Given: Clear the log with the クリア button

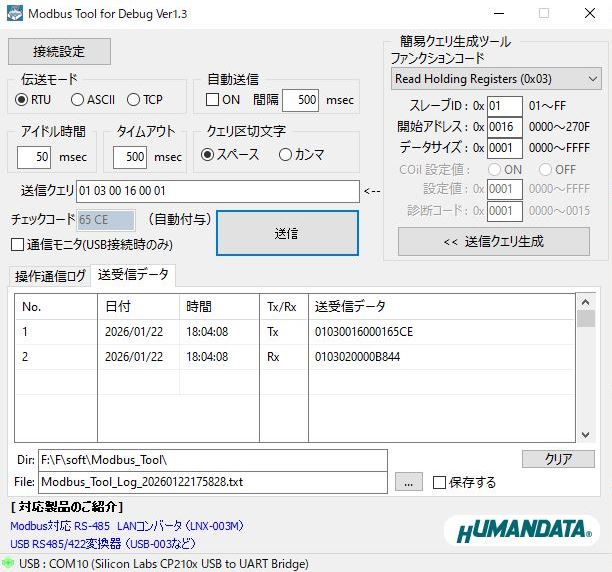Looking at the screenshot, I should pos(558,459).
